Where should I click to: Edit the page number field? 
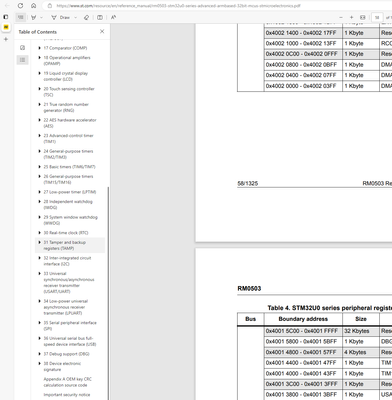[x=377, y=17]
